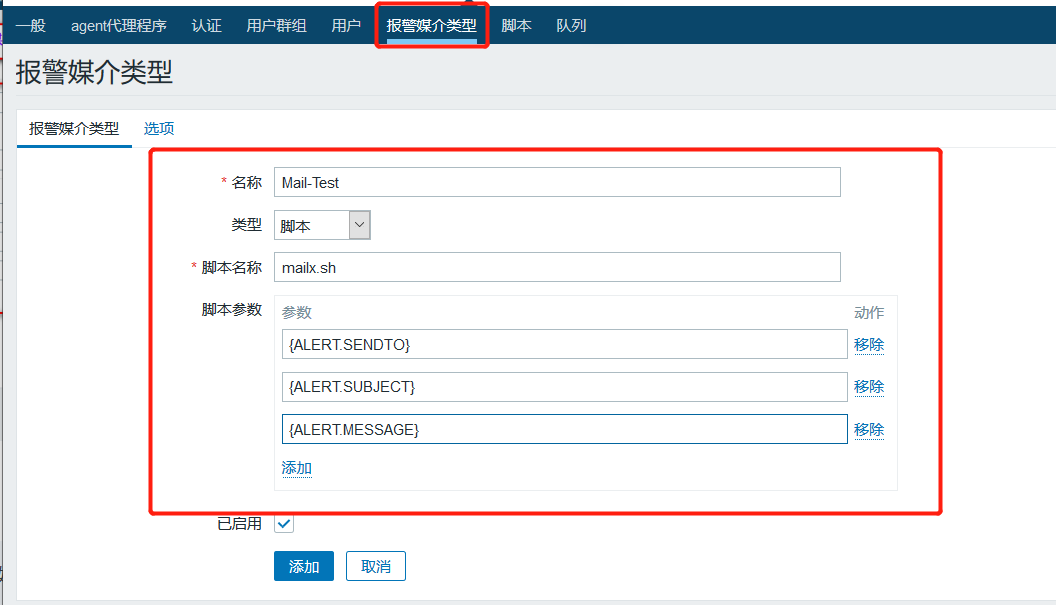Open the agent代理程序 menu item
Viewport: 1056px width, 605px height.
(x=119, y=26)
